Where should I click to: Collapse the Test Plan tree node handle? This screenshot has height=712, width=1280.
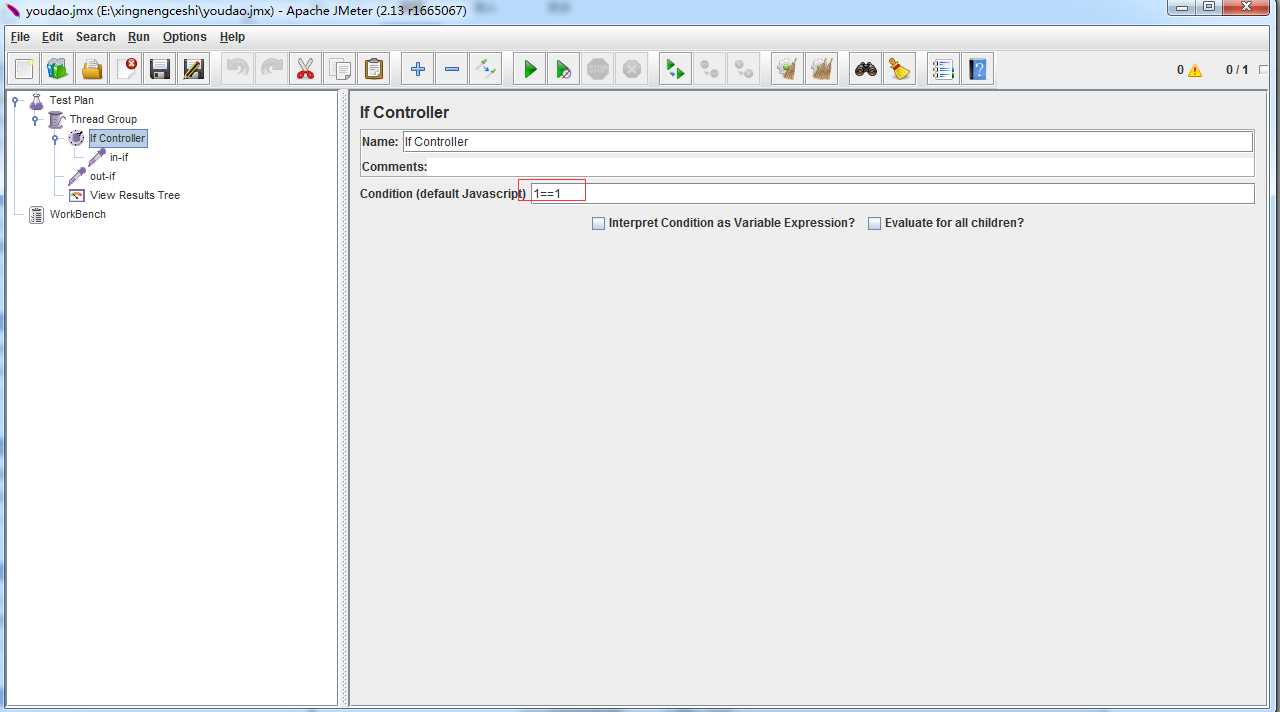coord(16,100)
